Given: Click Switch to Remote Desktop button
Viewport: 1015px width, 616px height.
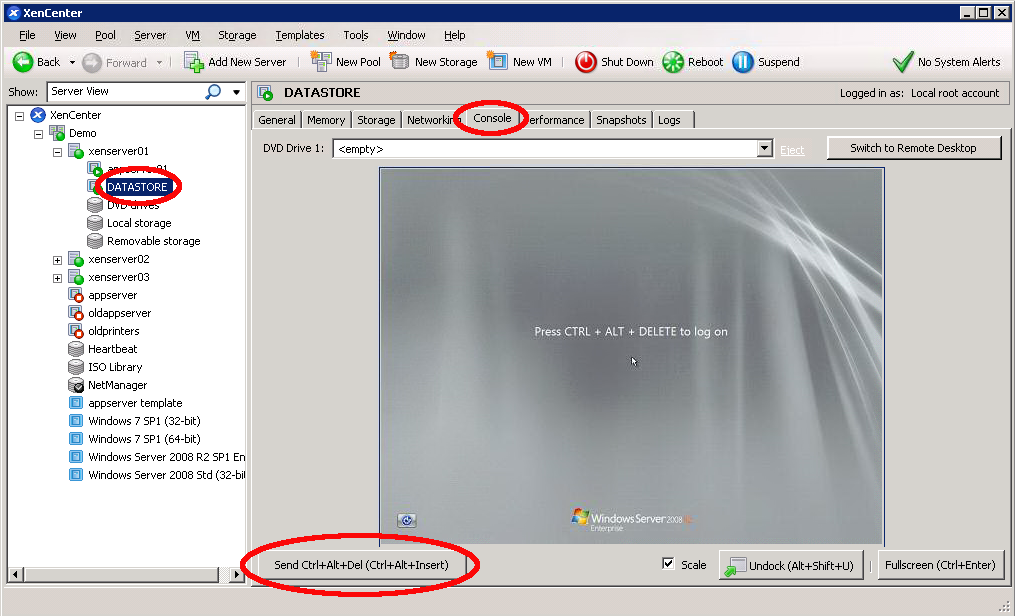Looking at the screenshot, I should 913,148.
